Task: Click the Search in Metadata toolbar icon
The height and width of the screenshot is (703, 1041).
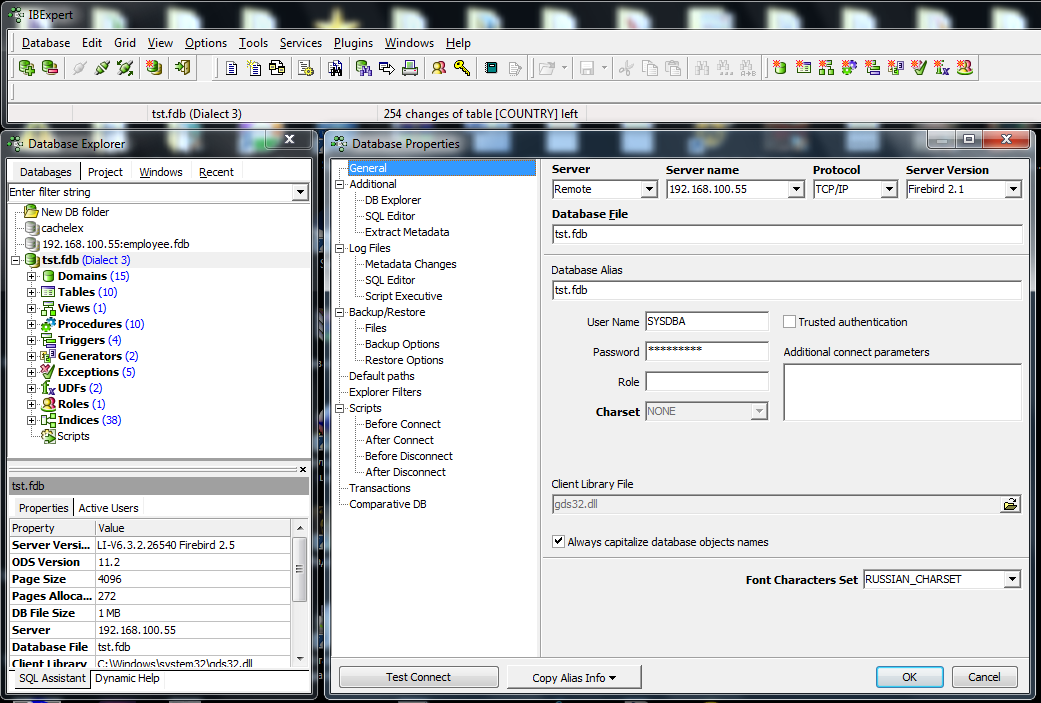Action: pyautogui.click(x=364, y=68)
